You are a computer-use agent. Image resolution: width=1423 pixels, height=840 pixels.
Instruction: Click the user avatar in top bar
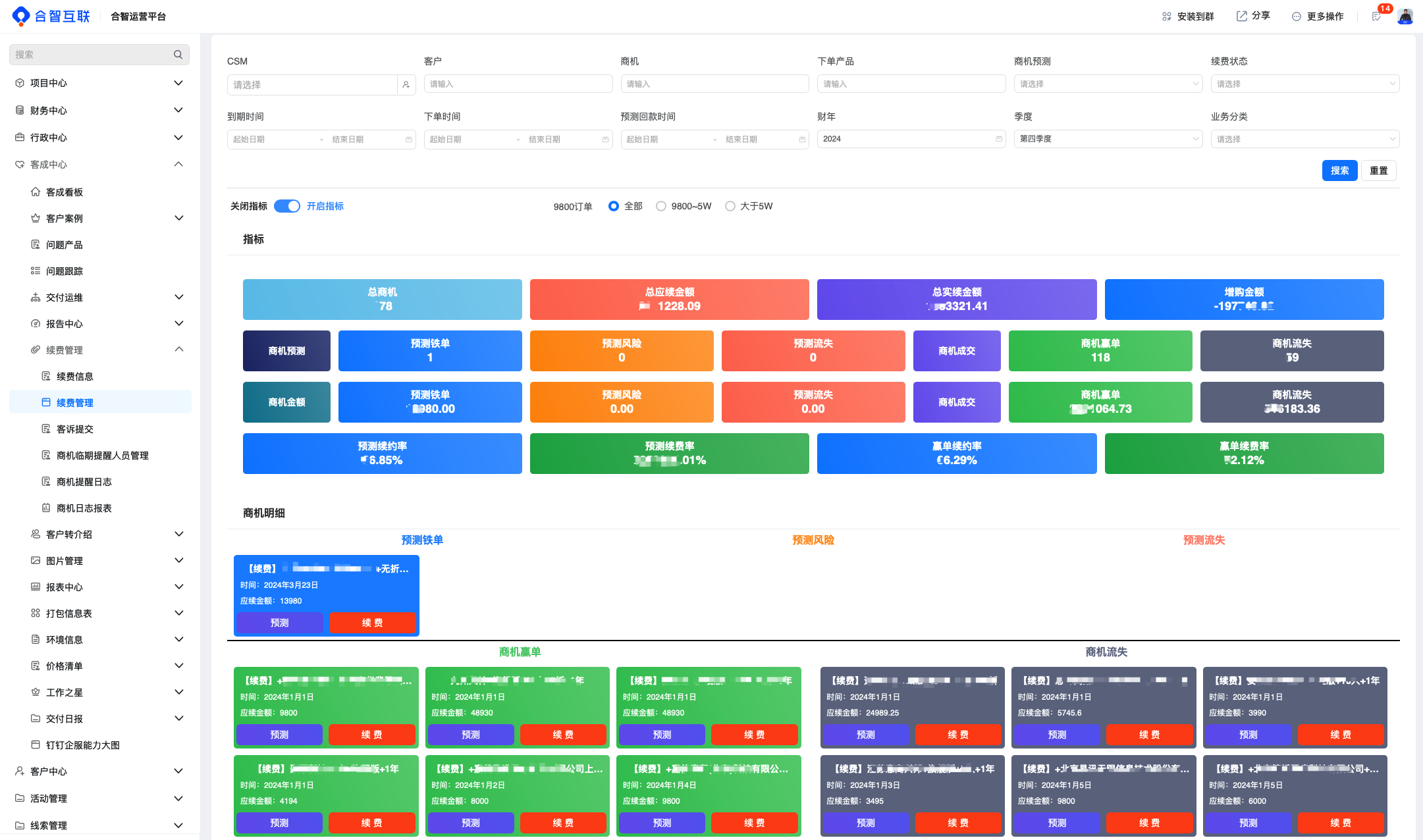click(x=1405, y=16)
